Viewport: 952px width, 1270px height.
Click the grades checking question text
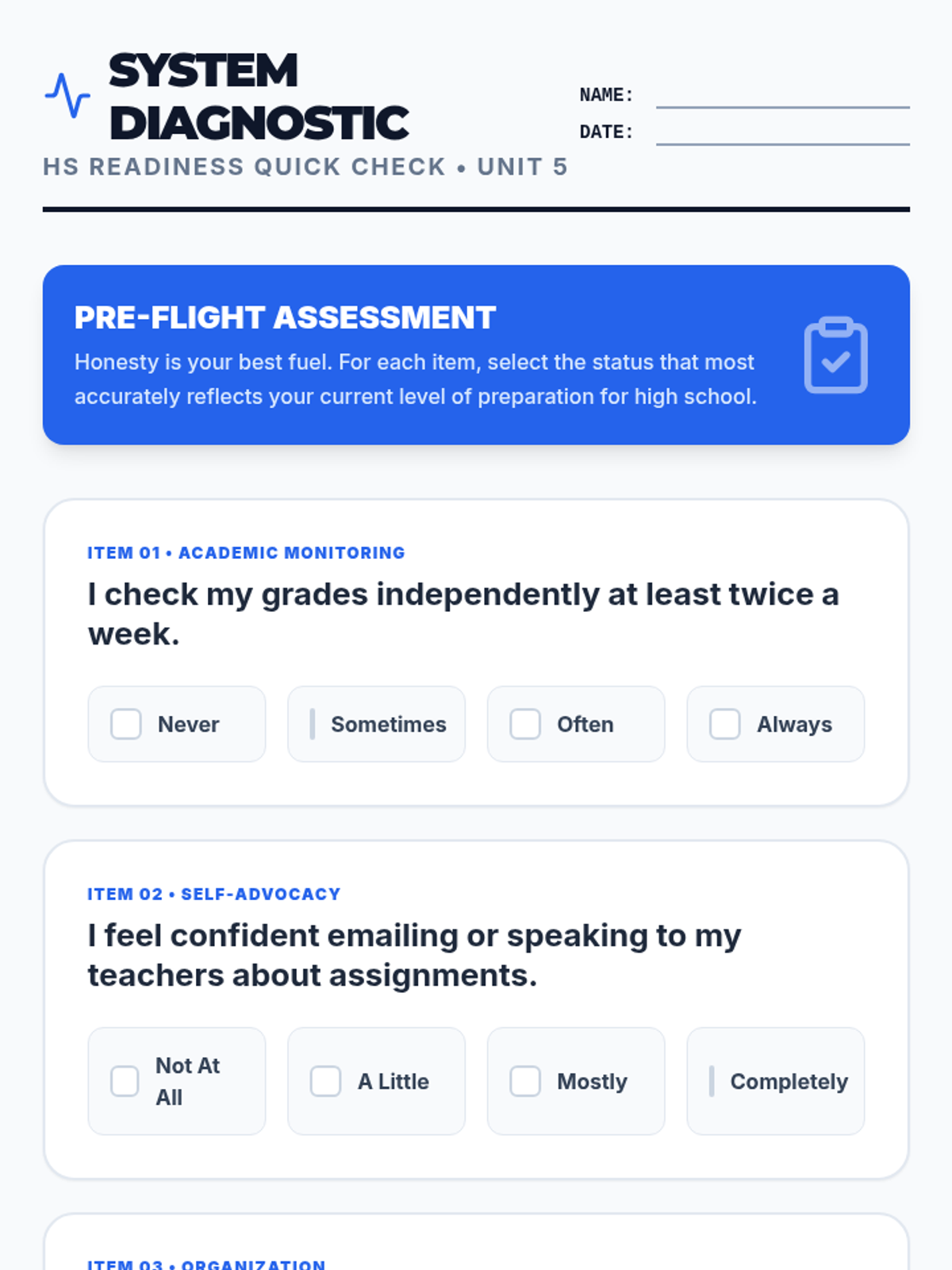(463, 614)
